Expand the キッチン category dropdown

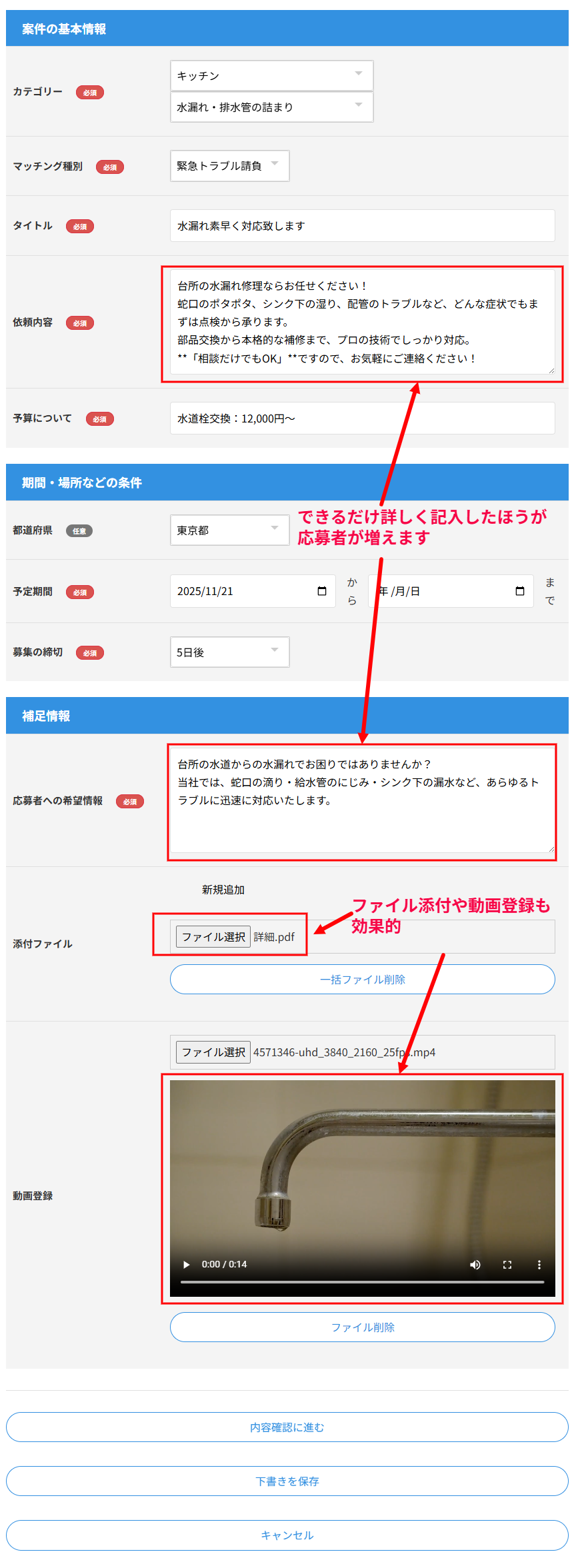point(271,75)
